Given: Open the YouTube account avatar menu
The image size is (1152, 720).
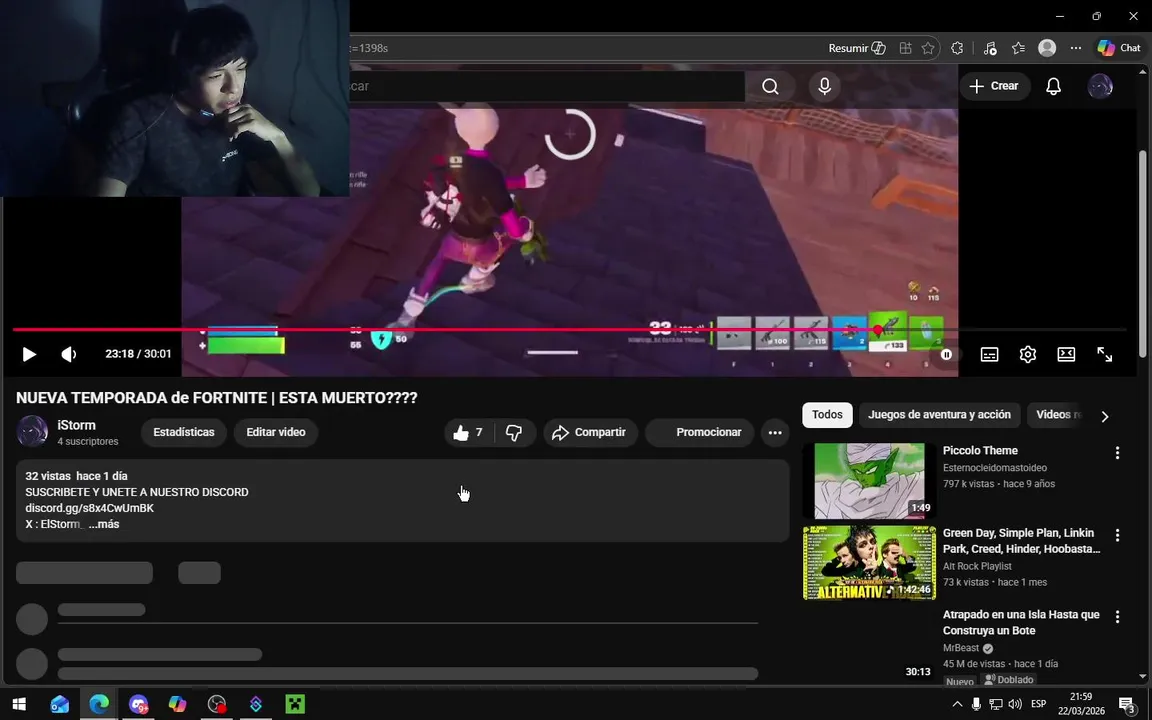Looking at the screenshot, I should tap(1100, 86).
